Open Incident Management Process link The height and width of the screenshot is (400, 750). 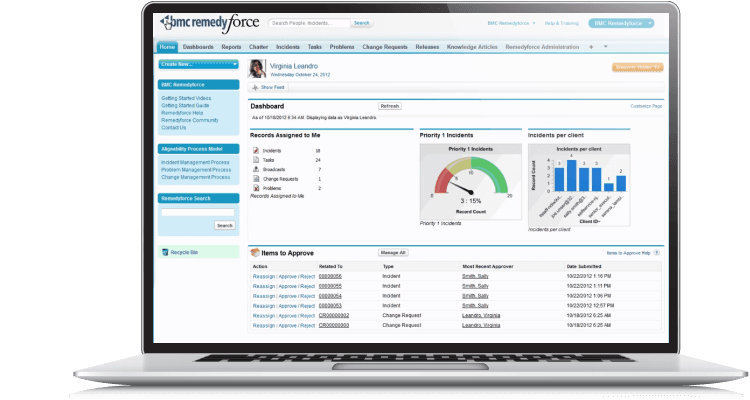click(195, 162)
